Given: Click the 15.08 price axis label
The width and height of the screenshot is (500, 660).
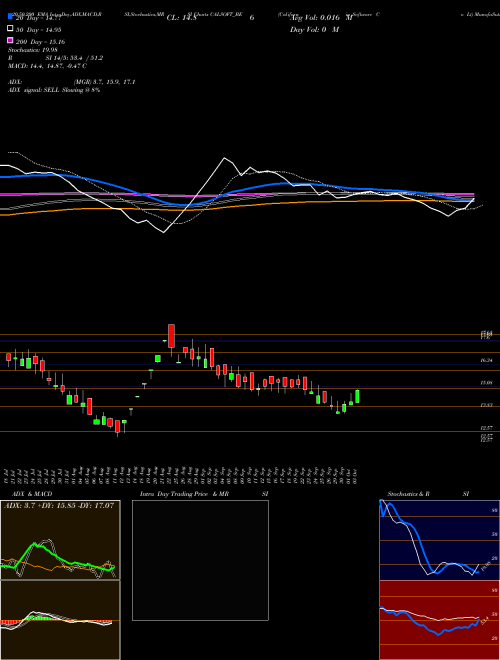Looking at the screenshot, I should point(486,383).
